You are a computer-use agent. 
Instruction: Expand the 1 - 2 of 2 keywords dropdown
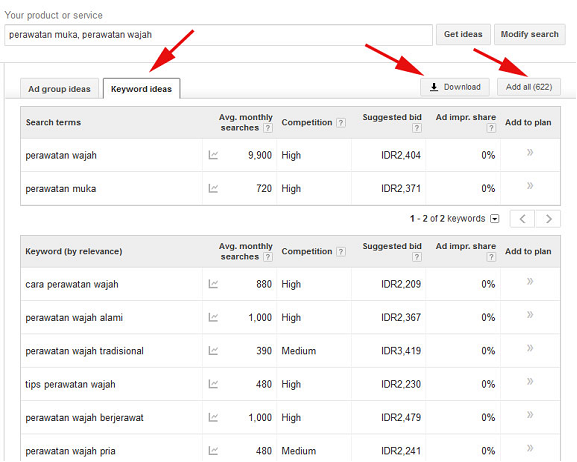click(495, 219)
